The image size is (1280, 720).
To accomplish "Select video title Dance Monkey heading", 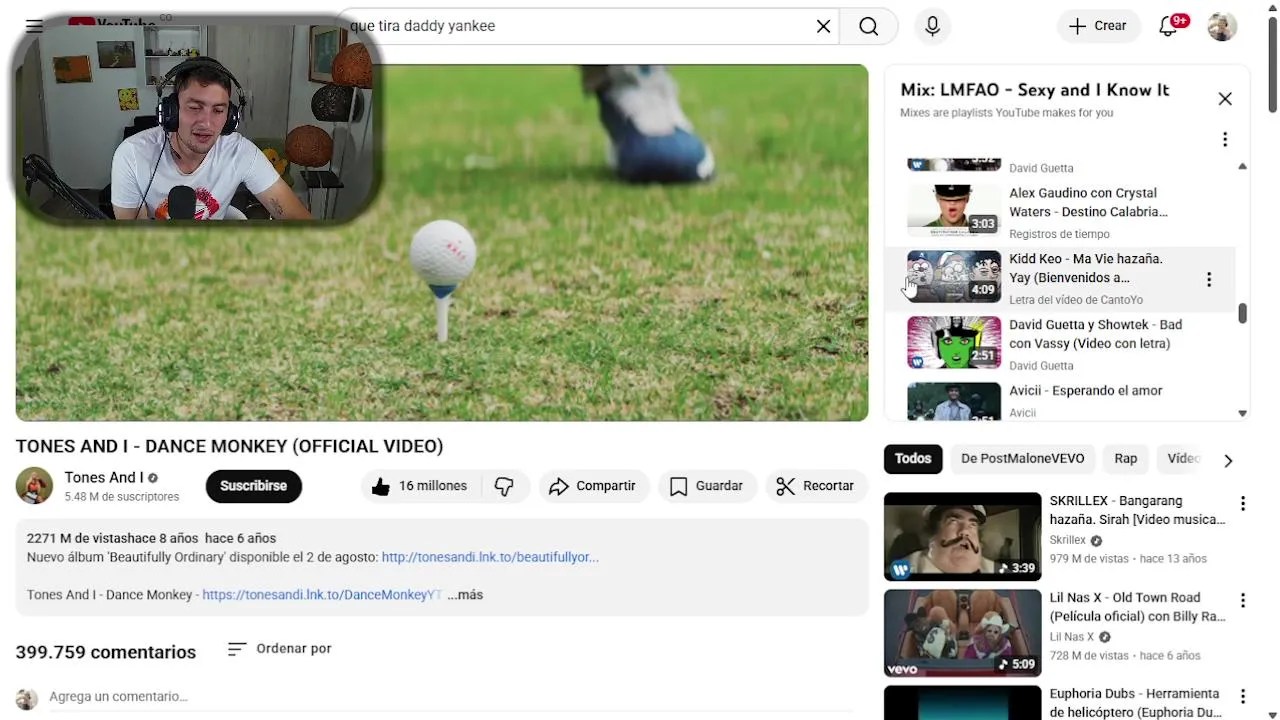I will 229,446.
